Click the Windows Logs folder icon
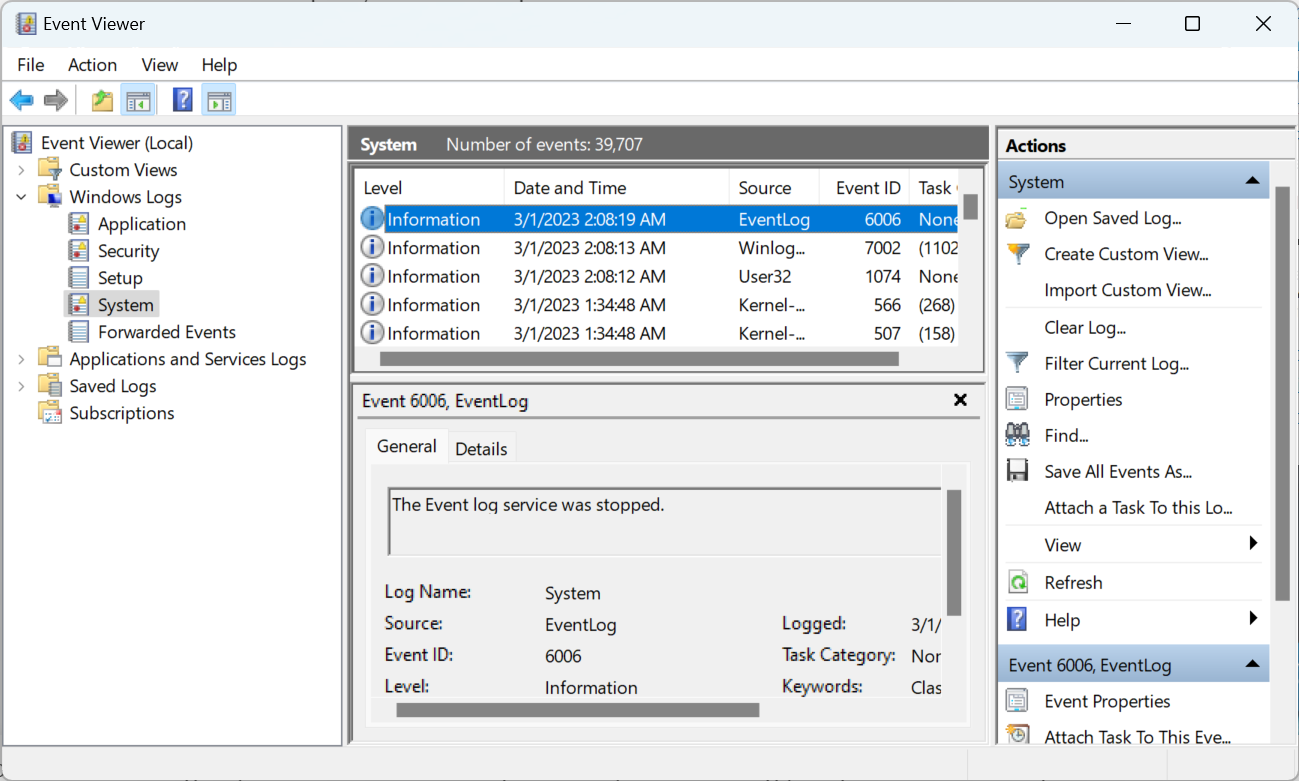Image resolution: width=1299 pixels, height=781 pixels. click(50, 197)
